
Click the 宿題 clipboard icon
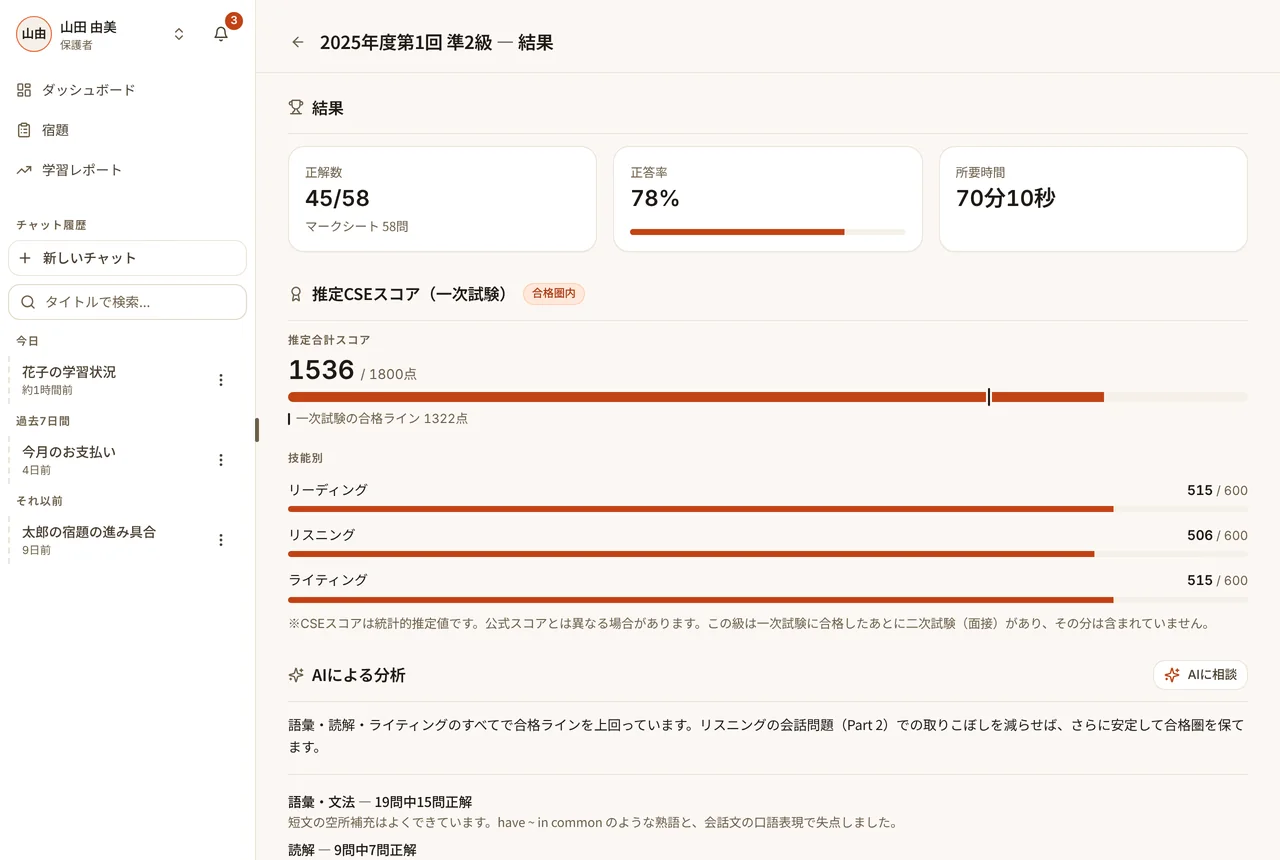coord(24,130)
